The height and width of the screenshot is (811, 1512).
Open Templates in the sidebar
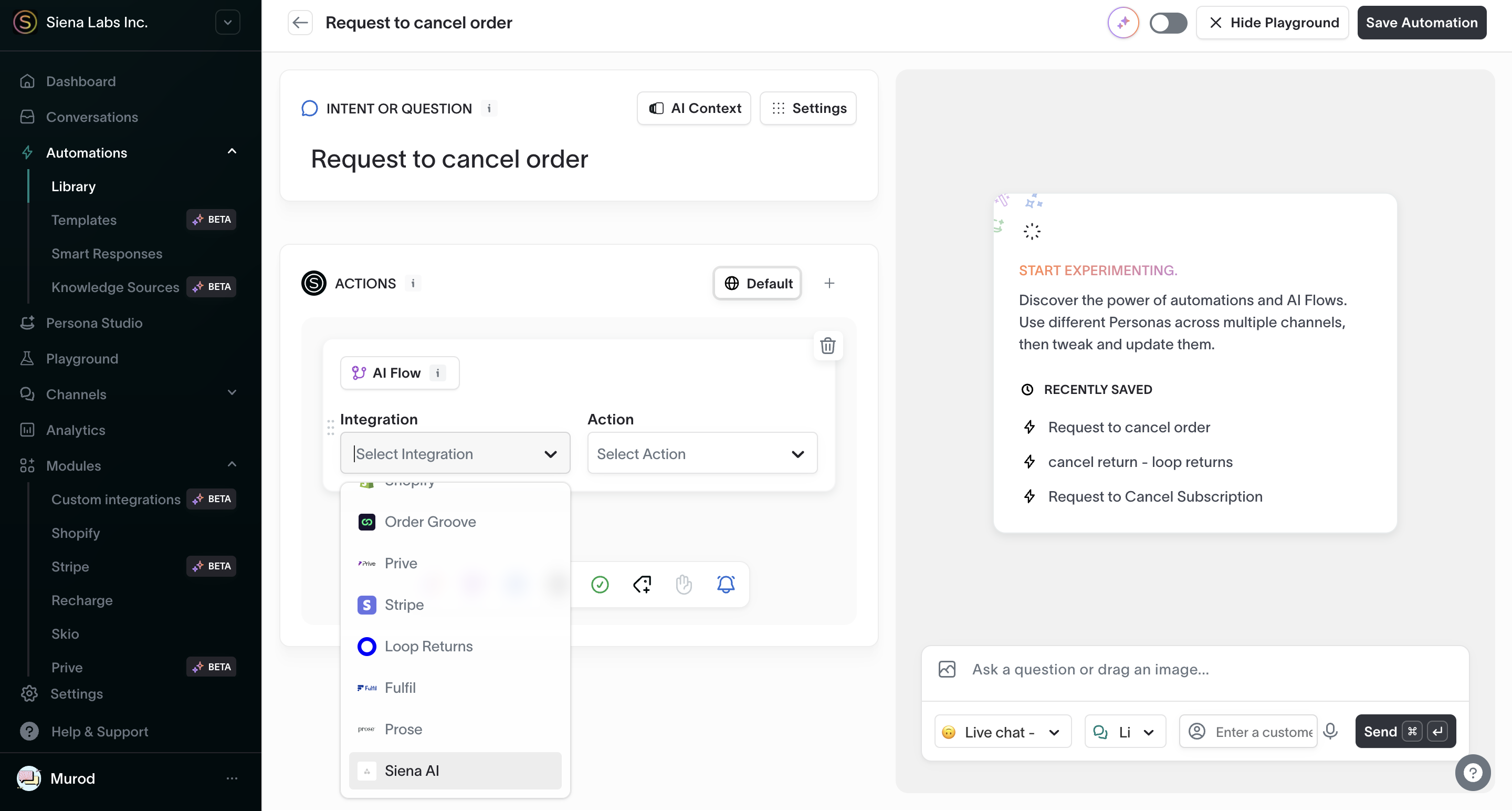click(x=84, y=220)
